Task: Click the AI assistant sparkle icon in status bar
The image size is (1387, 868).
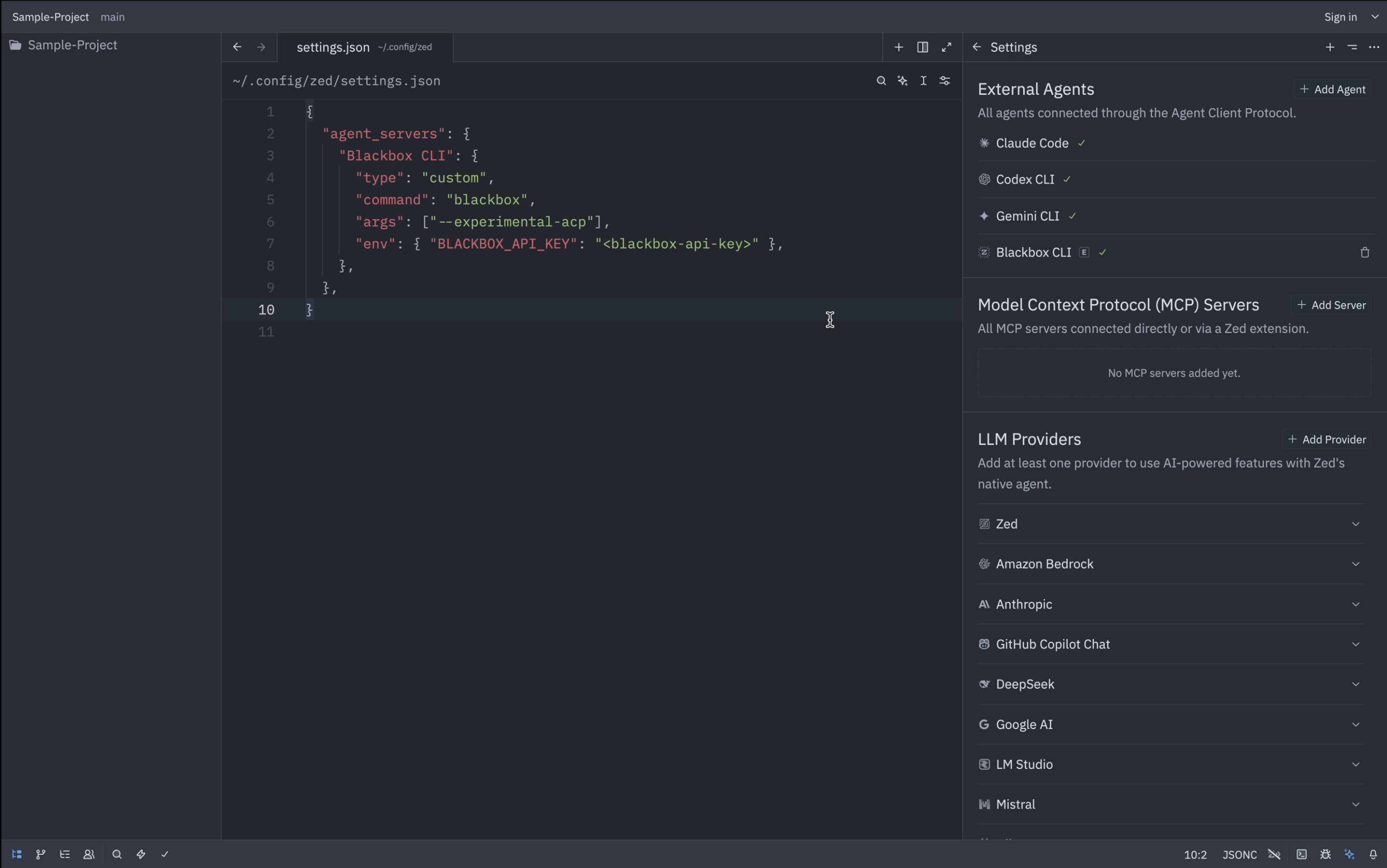Action: tap(1349, 855)
